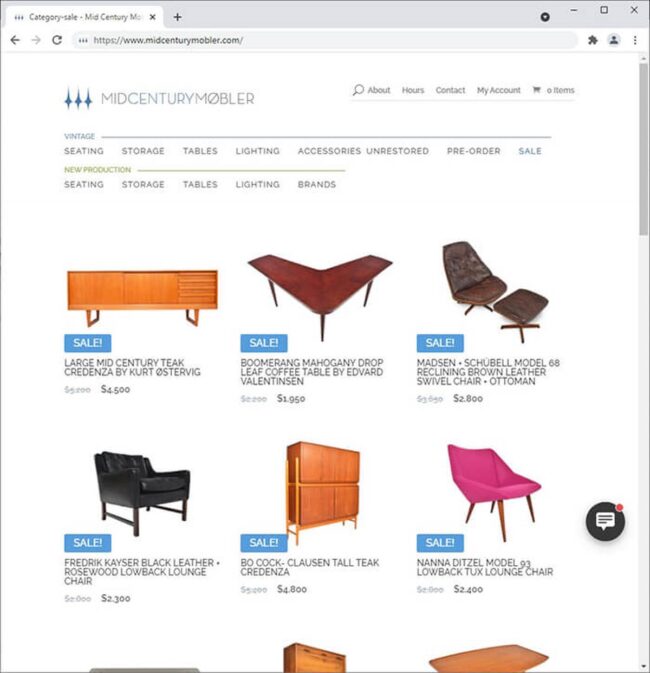Click the address bar URL field
650x673 pixels.
[x=324, y=40]
